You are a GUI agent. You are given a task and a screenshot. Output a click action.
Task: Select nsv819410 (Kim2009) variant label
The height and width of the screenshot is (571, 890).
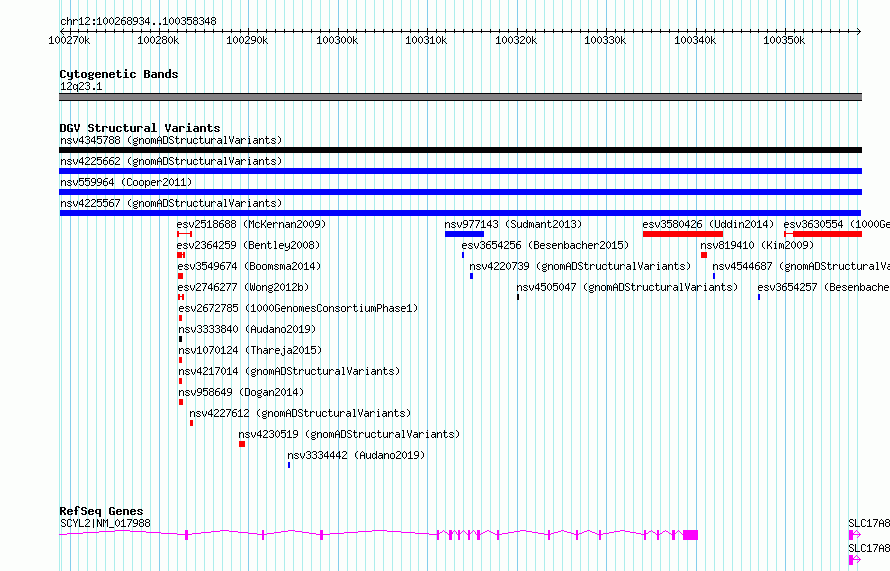click(757, 245)
